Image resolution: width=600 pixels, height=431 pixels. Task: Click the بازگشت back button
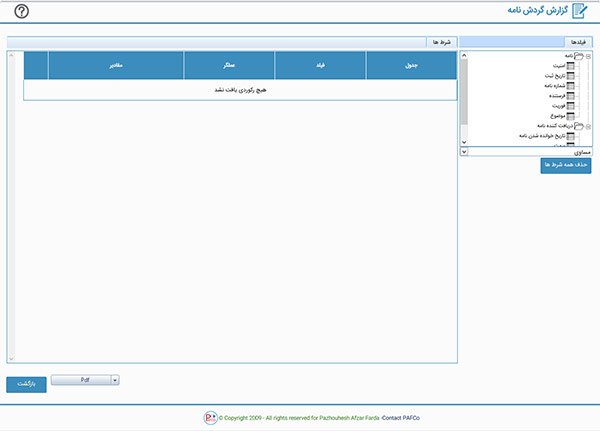(x=26, y=384)
